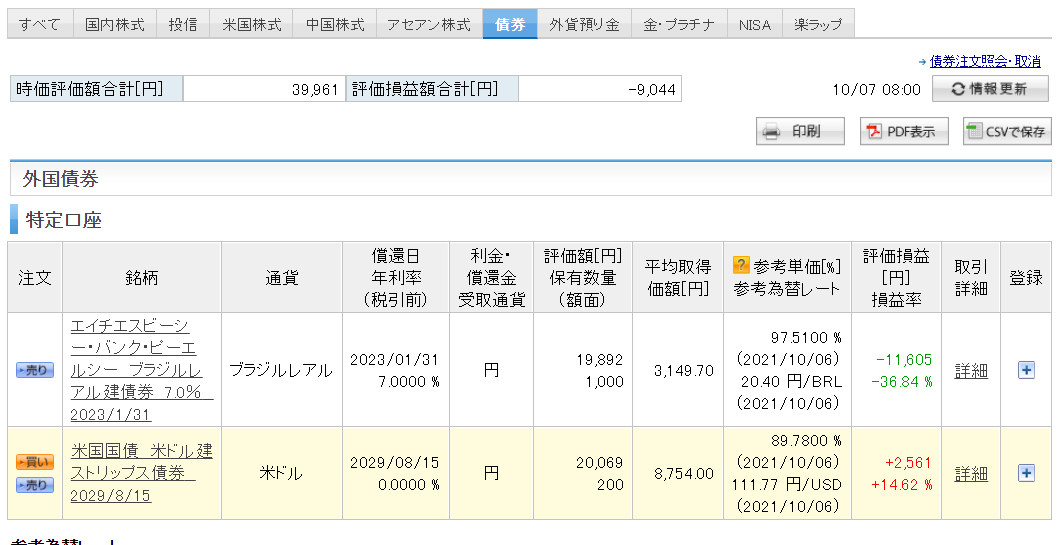Click the ブラジルレアル currency cell
This screenshot has height=545, width=1064.
click(x=281, y=371)
